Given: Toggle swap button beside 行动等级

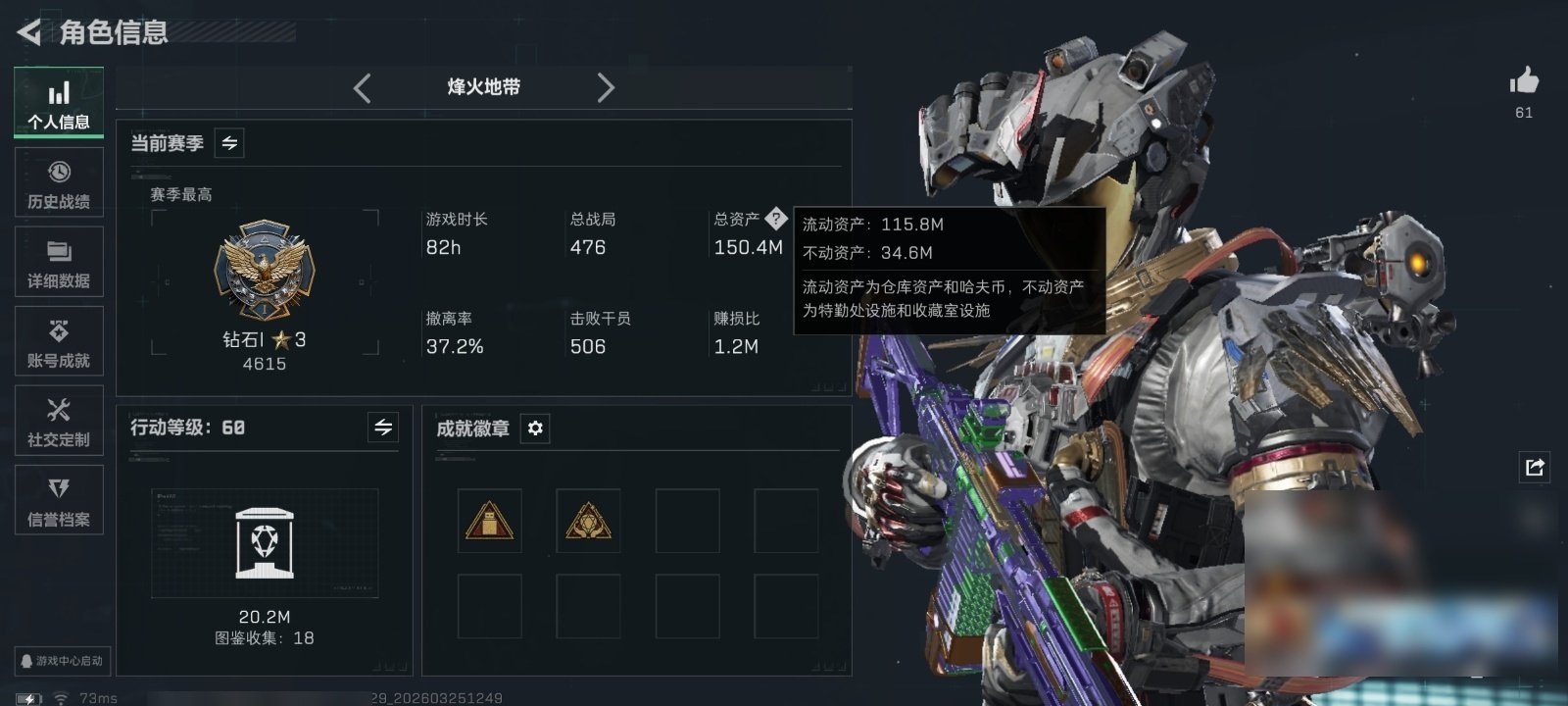Looking at the screenshot, I should 383,428.
